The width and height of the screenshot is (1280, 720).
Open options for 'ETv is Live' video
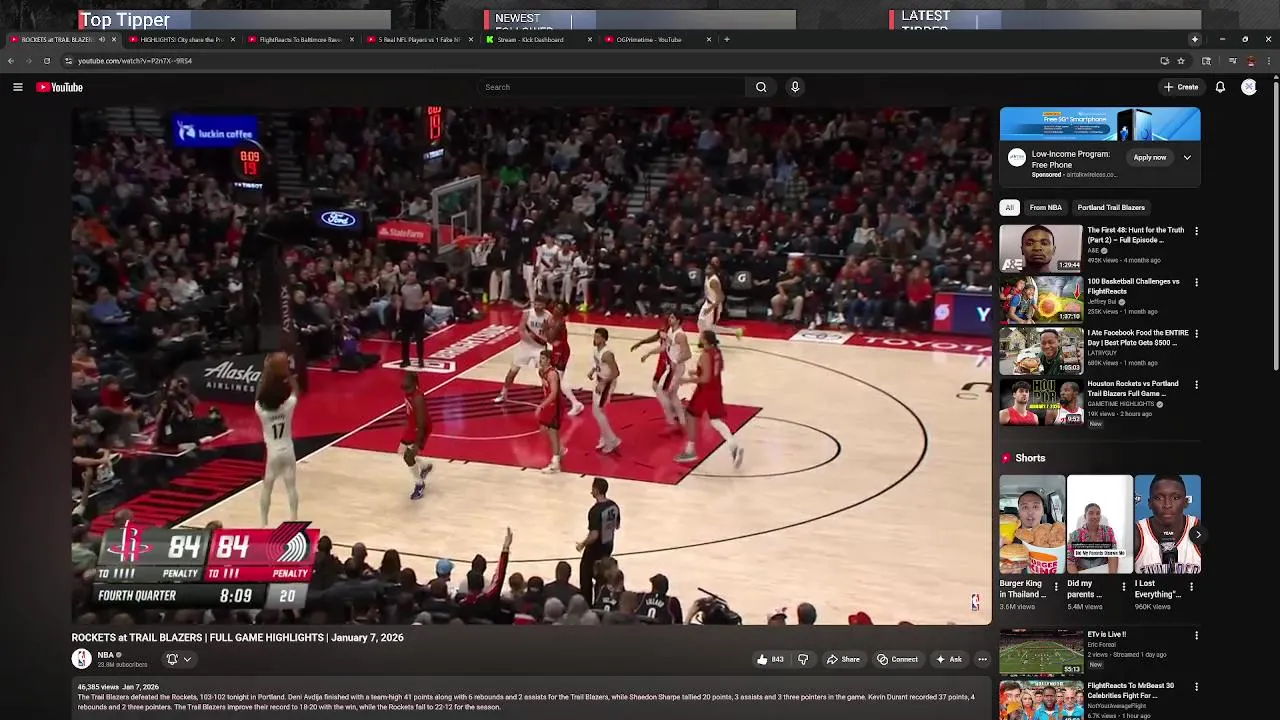[x=1196, y=635]
